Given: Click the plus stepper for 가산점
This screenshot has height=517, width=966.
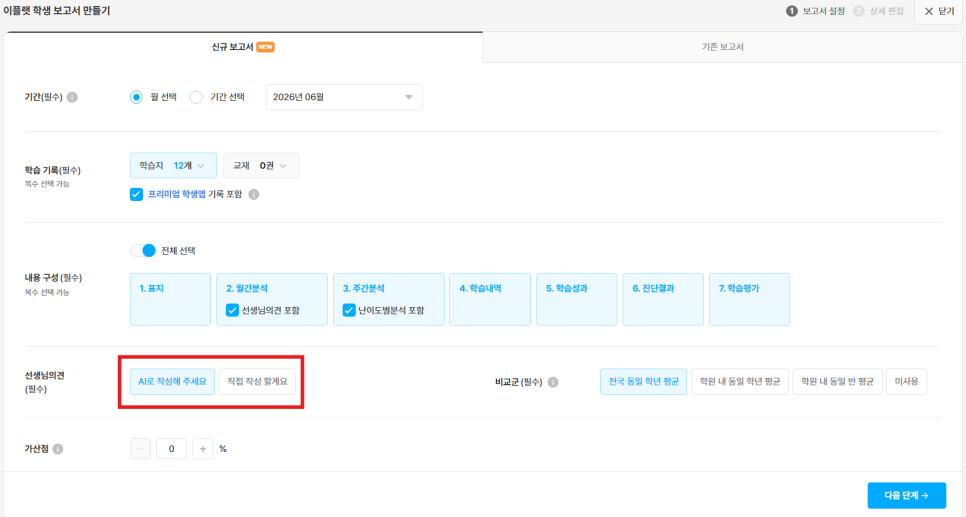Looking at the screenshot, I should coord(203,449).
